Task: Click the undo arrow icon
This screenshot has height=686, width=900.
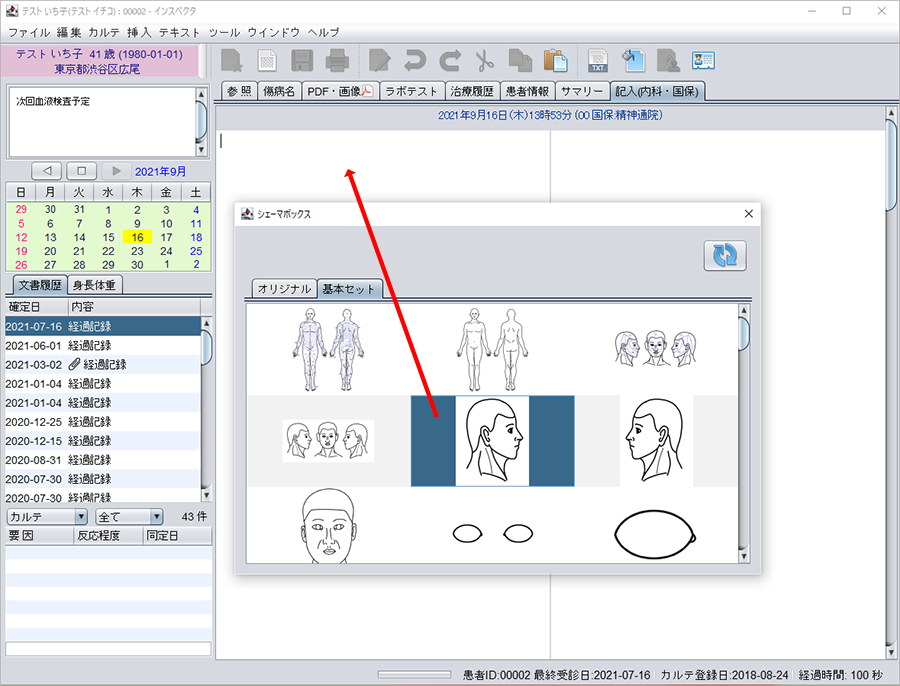Action: [414, 61]
